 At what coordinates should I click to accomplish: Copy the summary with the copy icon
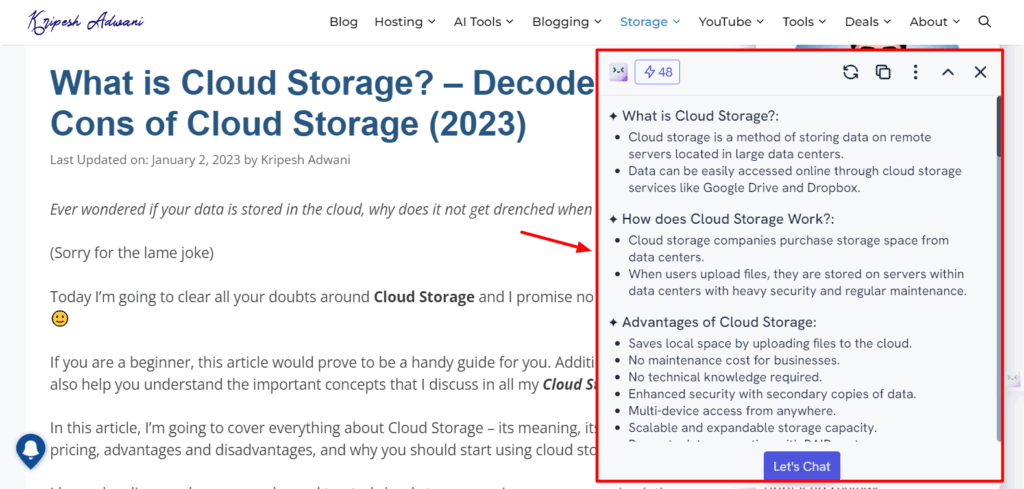(x=883, y=72)
